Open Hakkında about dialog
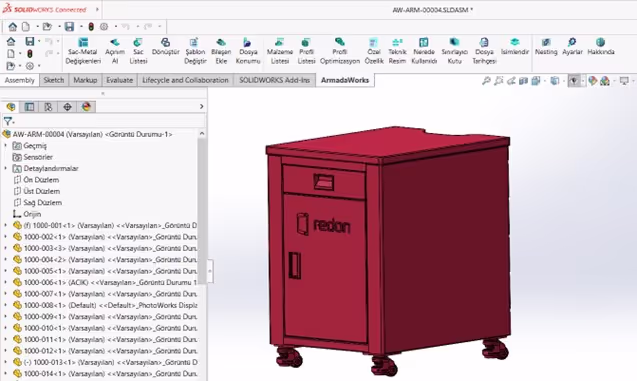 click(x=601, y=47)
